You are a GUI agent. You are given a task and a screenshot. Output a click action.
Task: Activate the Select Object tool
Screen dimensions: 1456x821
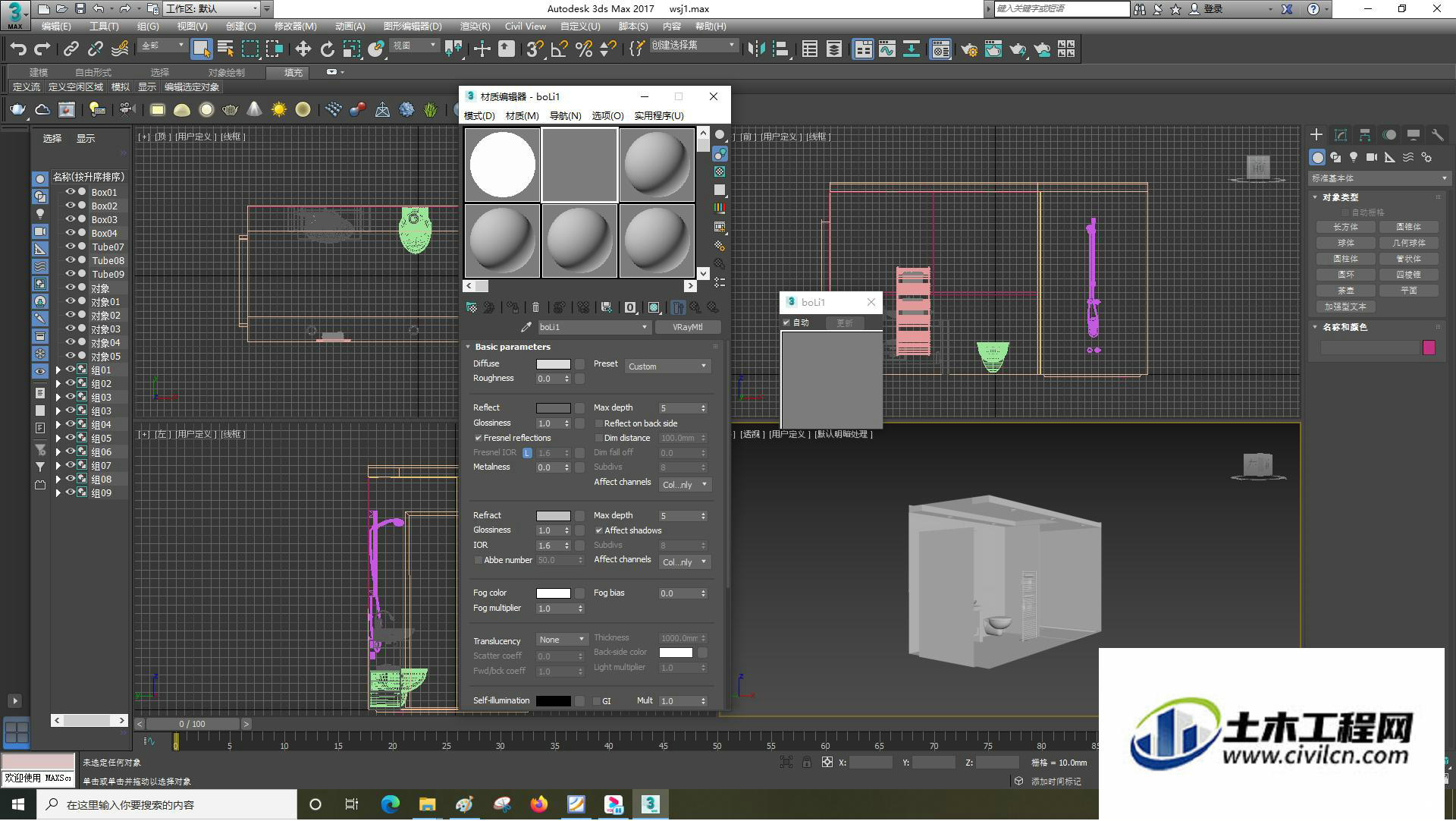pos(201,49)
